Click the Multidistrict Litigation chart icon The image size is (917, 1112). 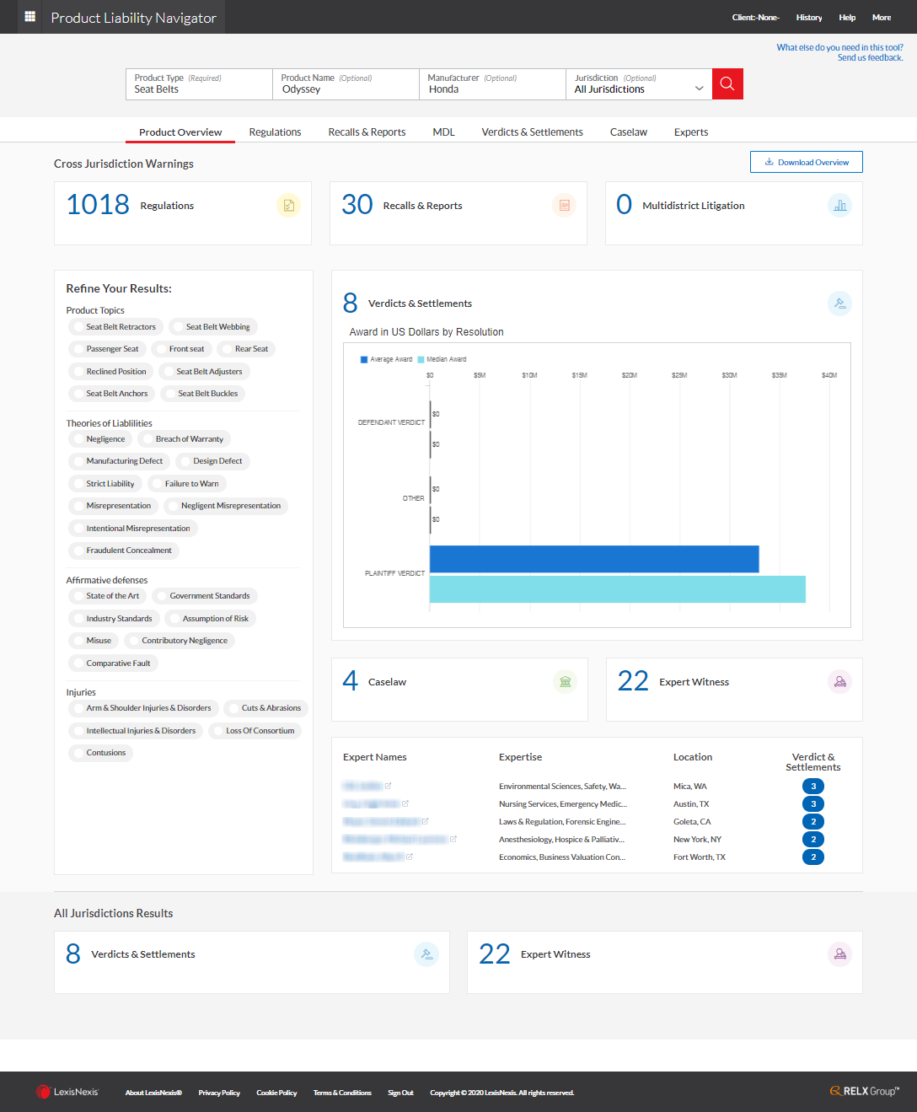tap(840, 206)
